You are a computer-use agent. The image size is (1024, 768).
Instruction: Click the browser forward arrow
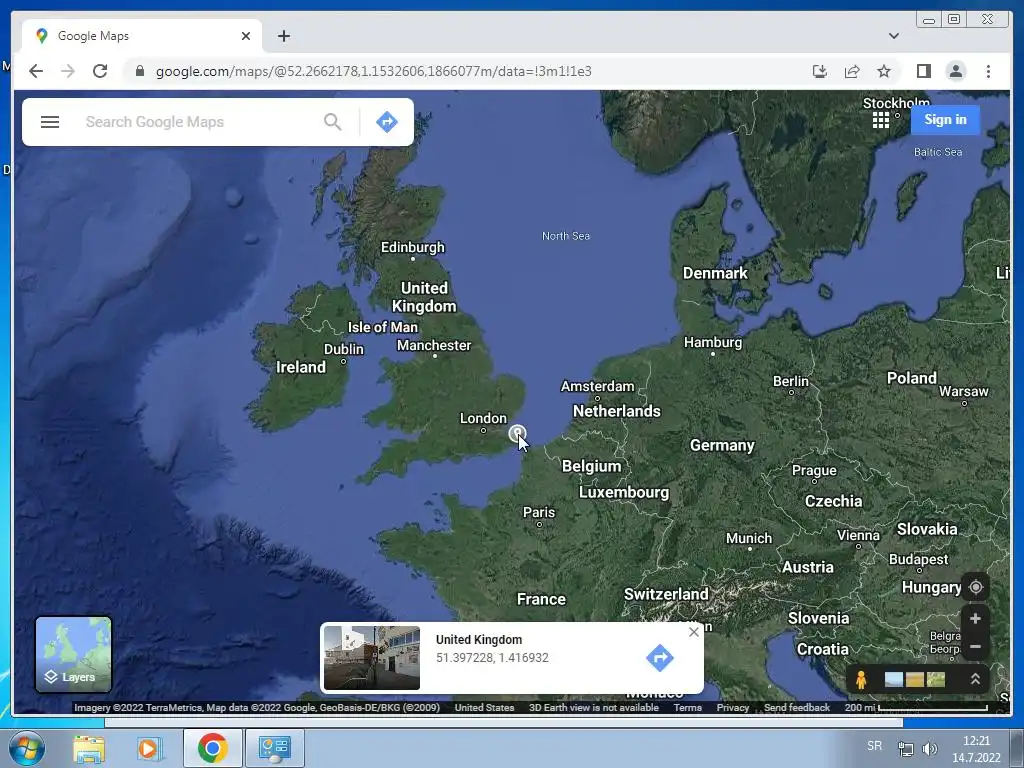tap(68, 71)
